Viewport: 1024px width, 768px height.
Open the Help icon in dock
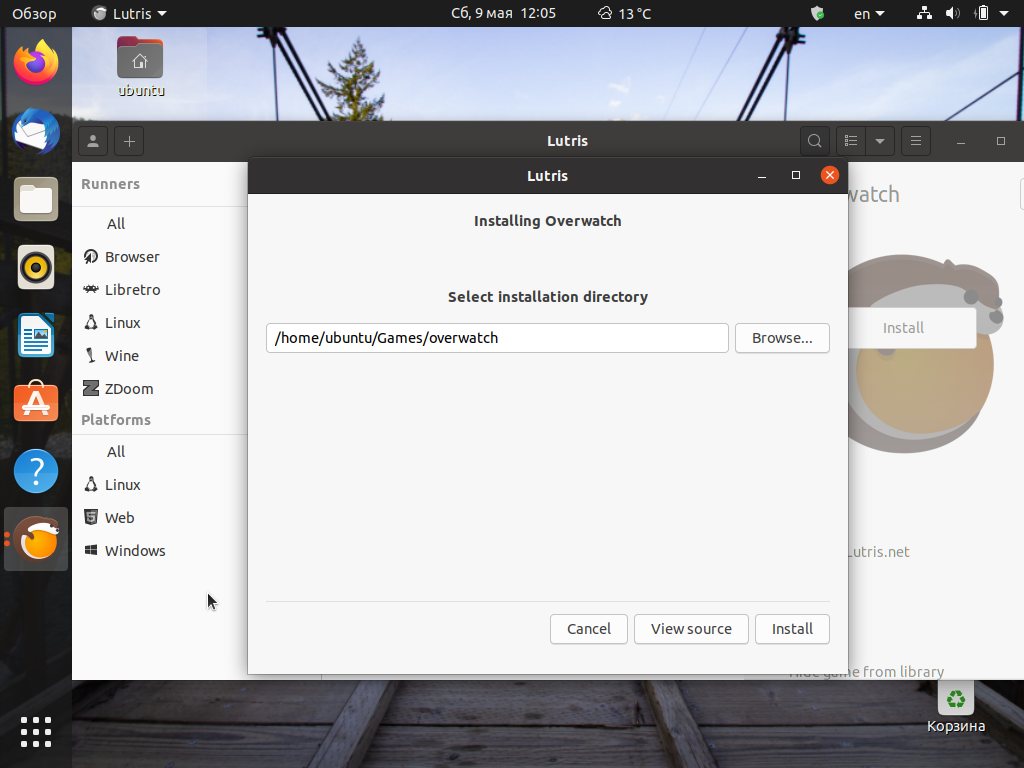36,471
